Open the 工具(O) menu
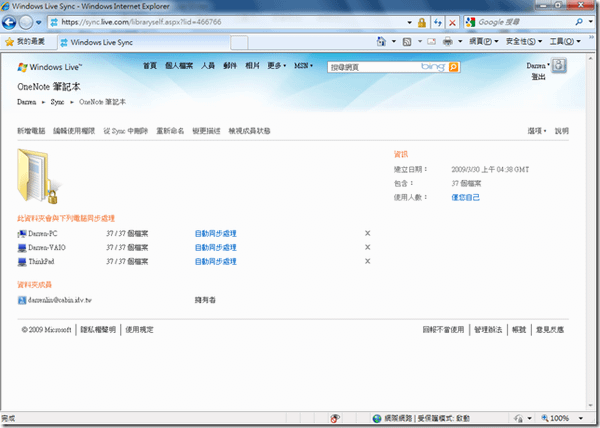The image size is (600, 428). pos(565,41)
